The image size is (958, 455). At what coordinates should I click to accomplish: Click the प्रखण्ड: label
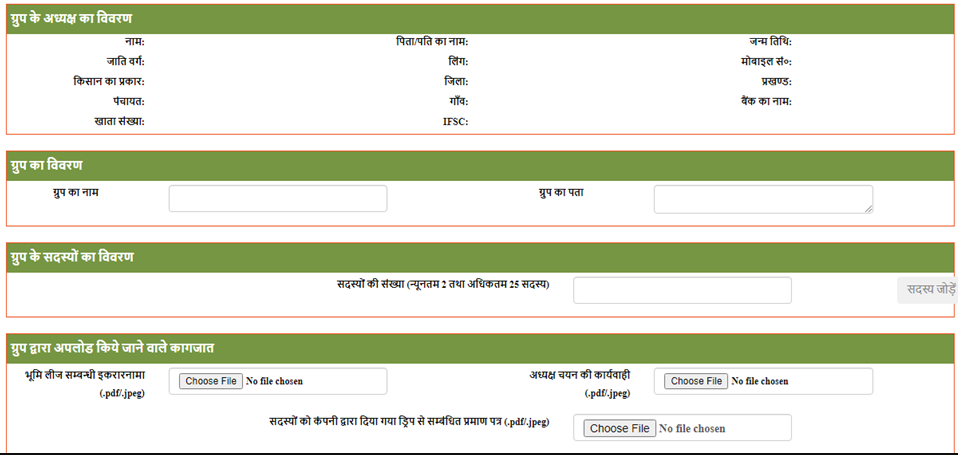click(776, 81)
